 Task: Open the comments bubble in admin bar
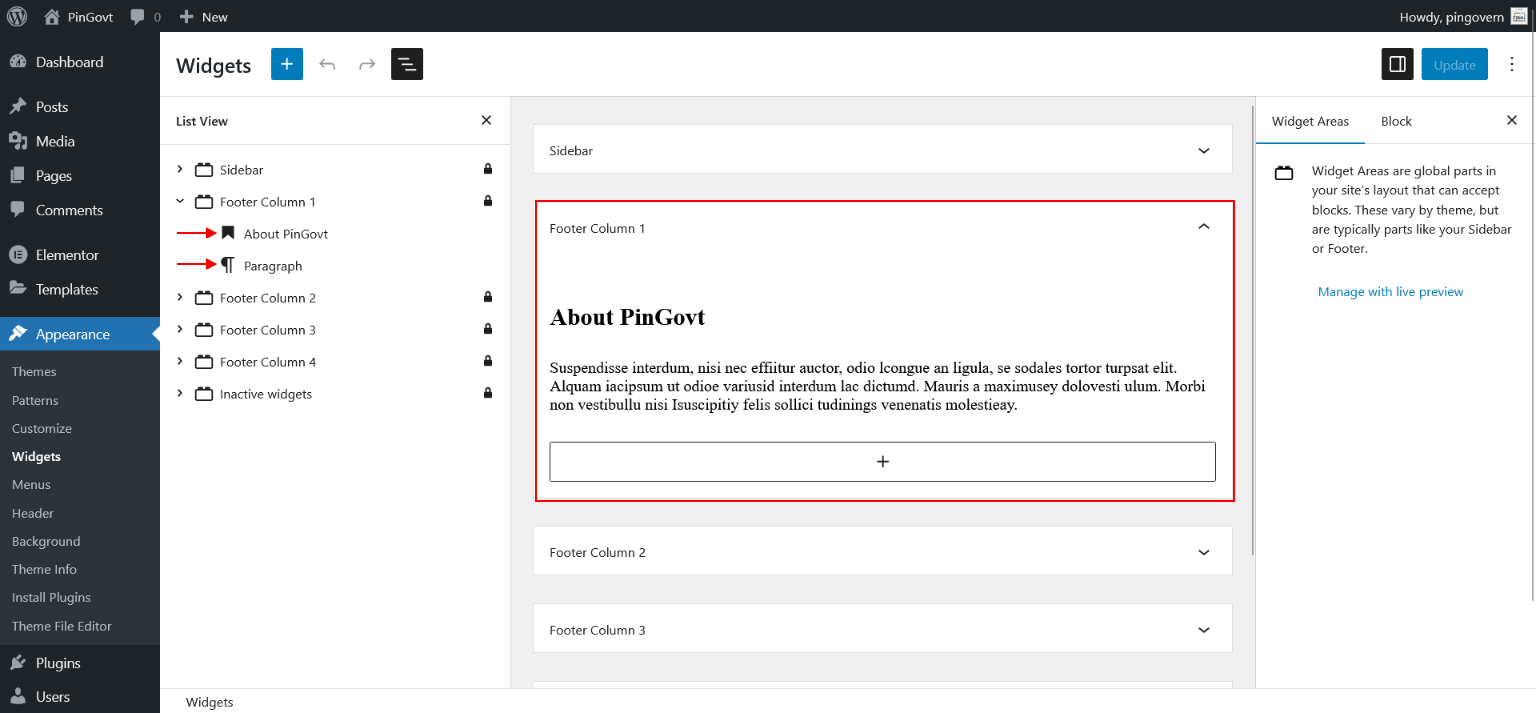(x=144, y=16)
